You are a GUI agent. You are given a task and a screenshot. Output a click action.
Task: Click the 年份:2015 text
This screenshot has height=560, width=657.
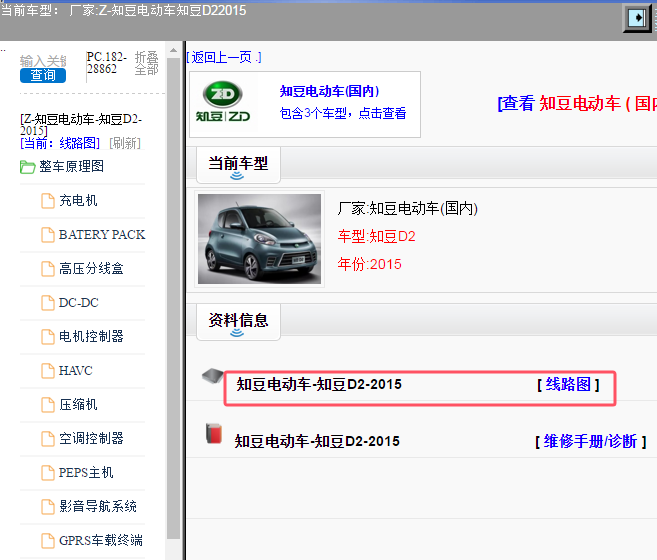coord(370,264)
